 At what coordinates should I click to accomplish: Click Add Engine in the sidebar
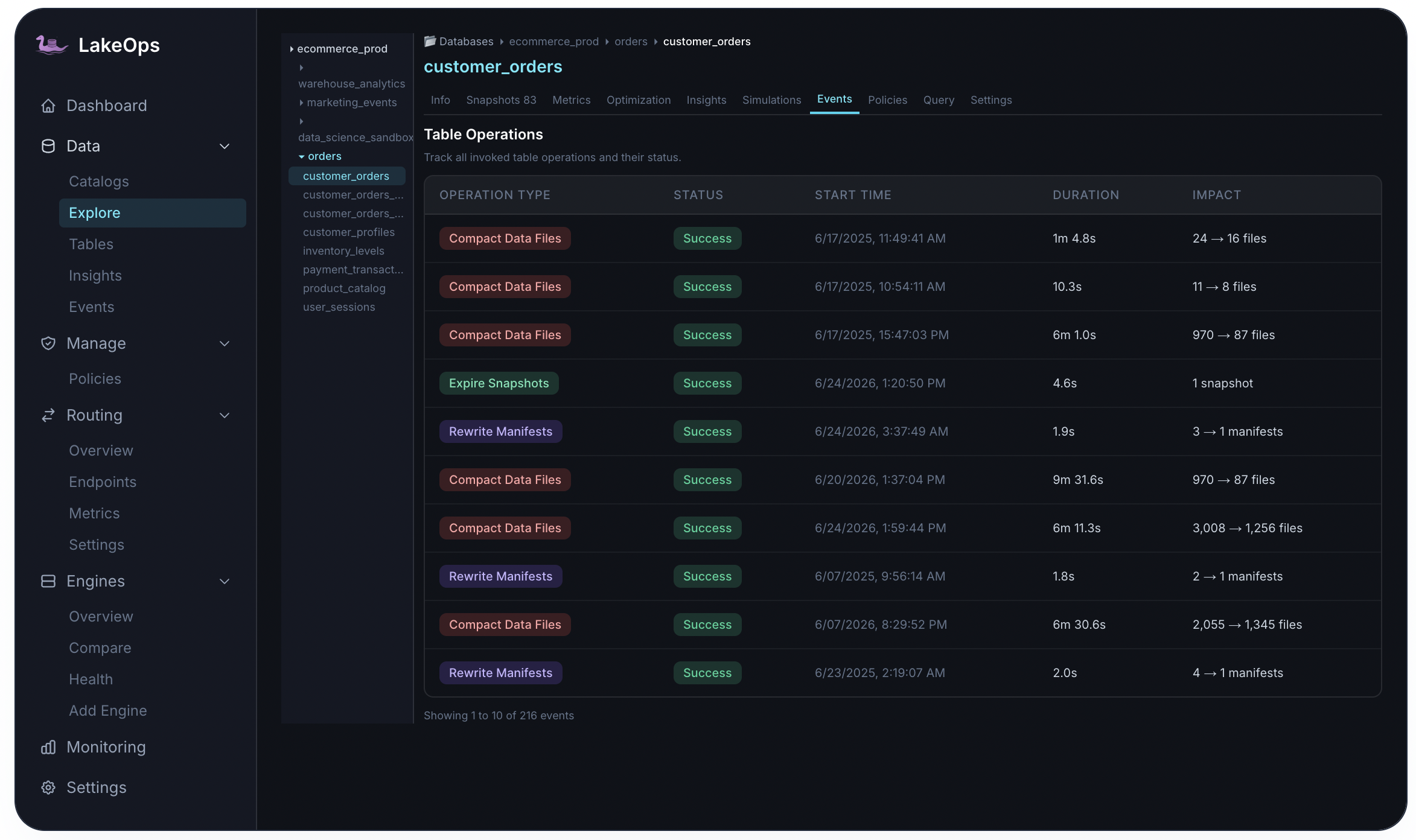point(108,711)
